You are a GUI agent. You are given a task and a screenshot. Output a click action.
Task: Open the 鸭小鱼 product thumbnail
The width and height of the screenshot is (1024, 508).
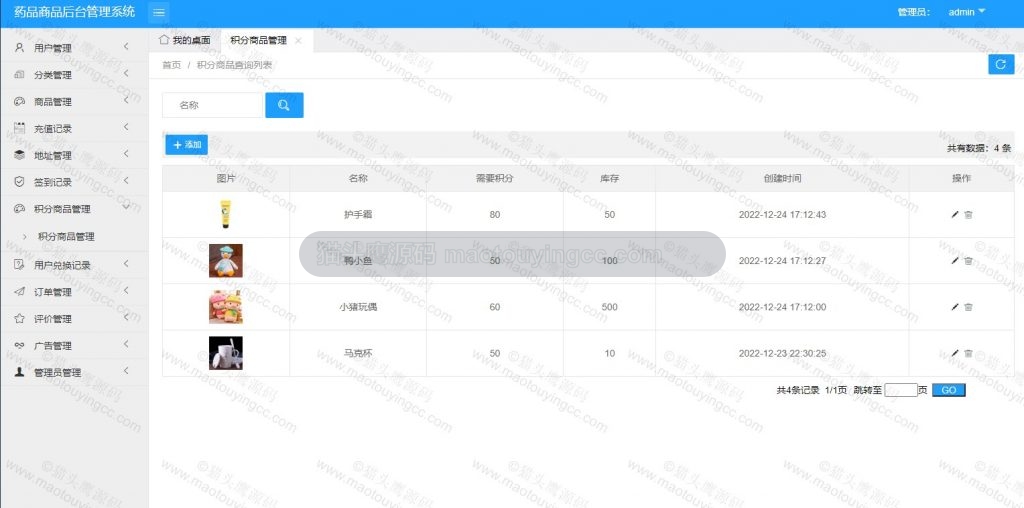tap(226, 261)
